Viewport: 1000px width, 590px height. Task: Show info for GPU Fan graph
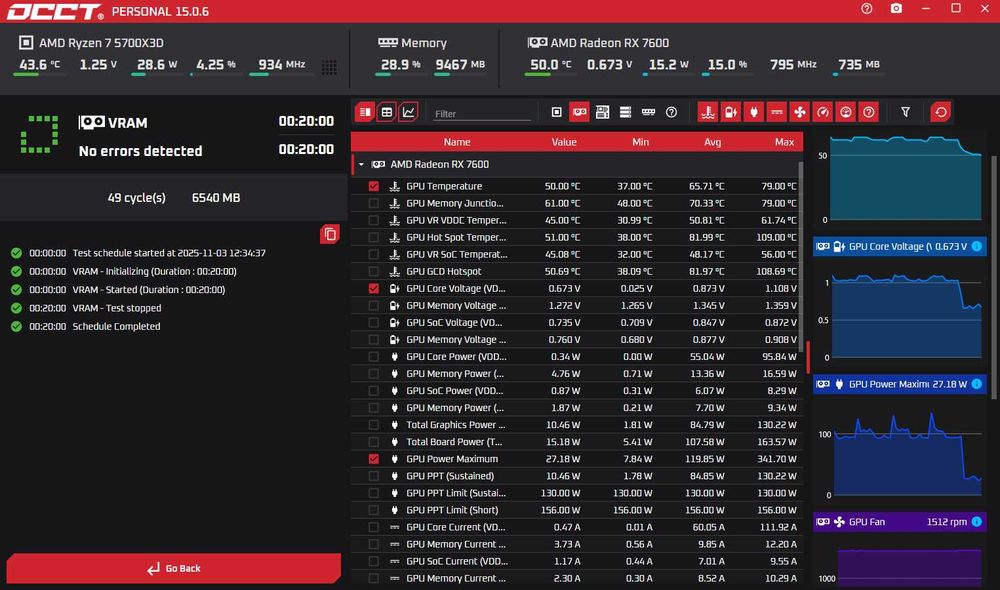coord(976,522)
